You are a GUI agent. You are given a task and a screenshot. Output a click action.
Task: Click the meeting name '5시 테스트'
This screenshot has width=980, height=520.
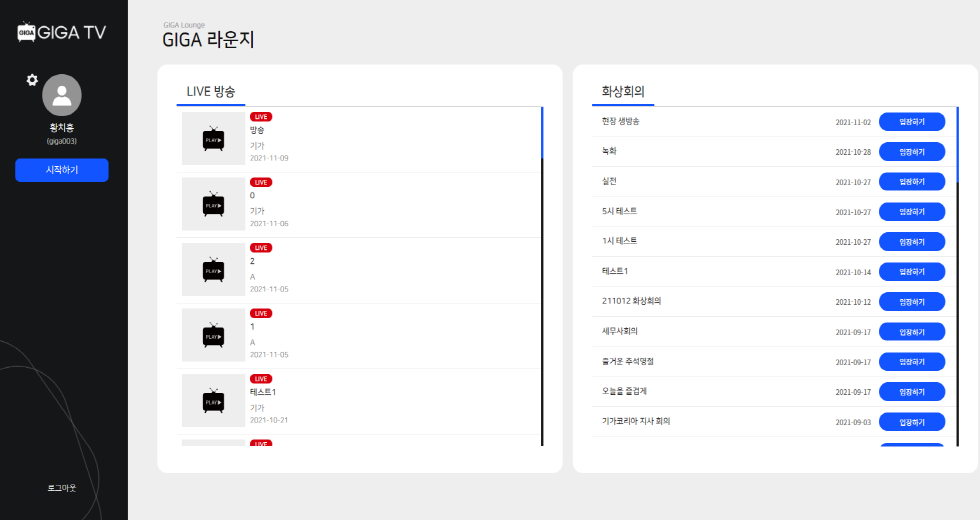[619, 211]
